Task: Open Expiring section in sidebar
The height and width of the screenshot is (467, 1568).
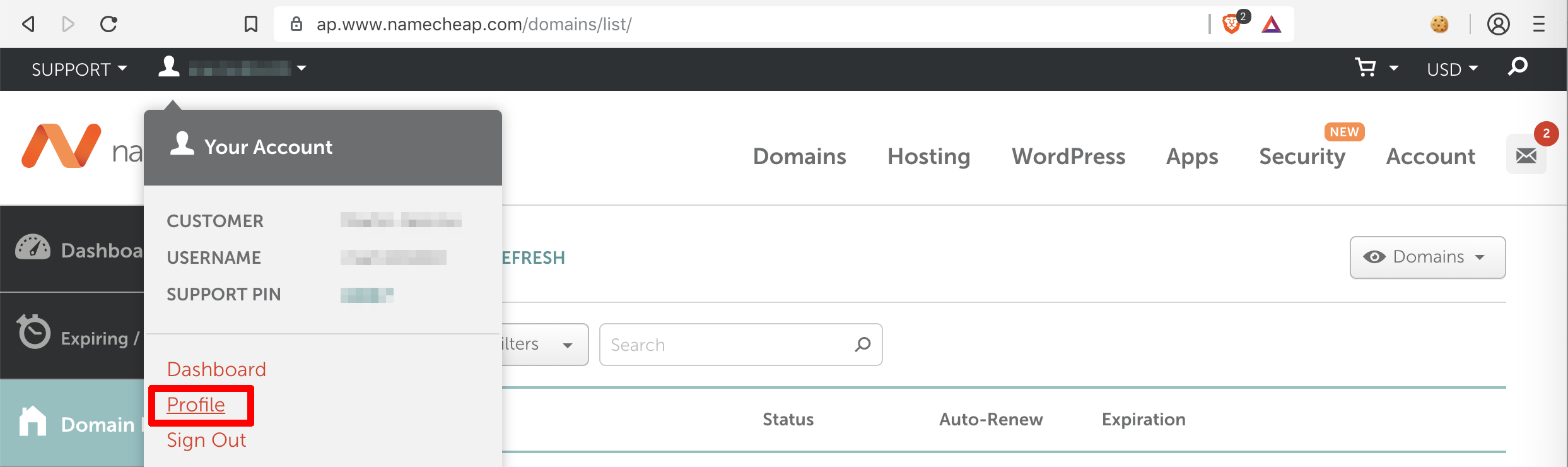Action: (x=72, y=335)
